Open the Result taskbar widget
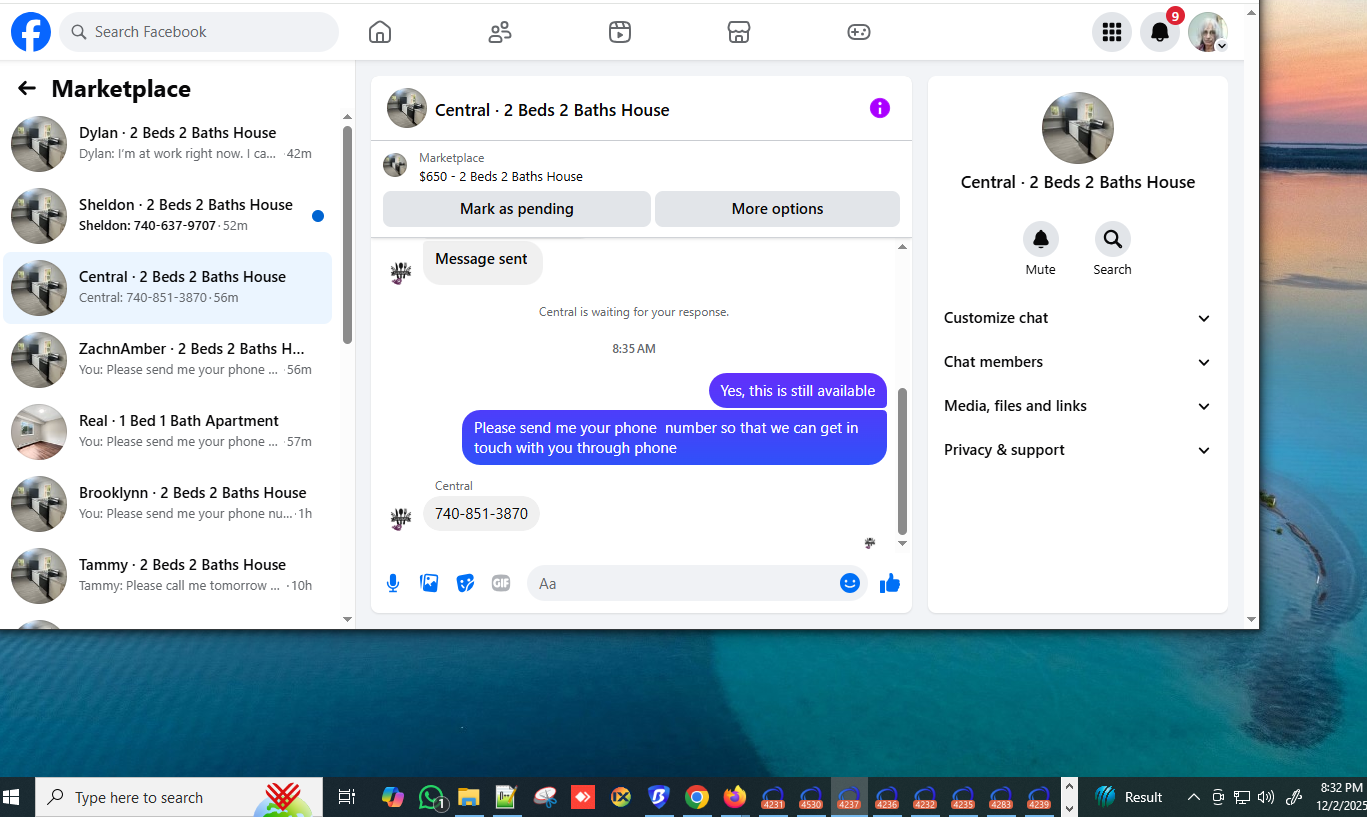This screenshot has height=817, width=1367. tap(1130, 797)
